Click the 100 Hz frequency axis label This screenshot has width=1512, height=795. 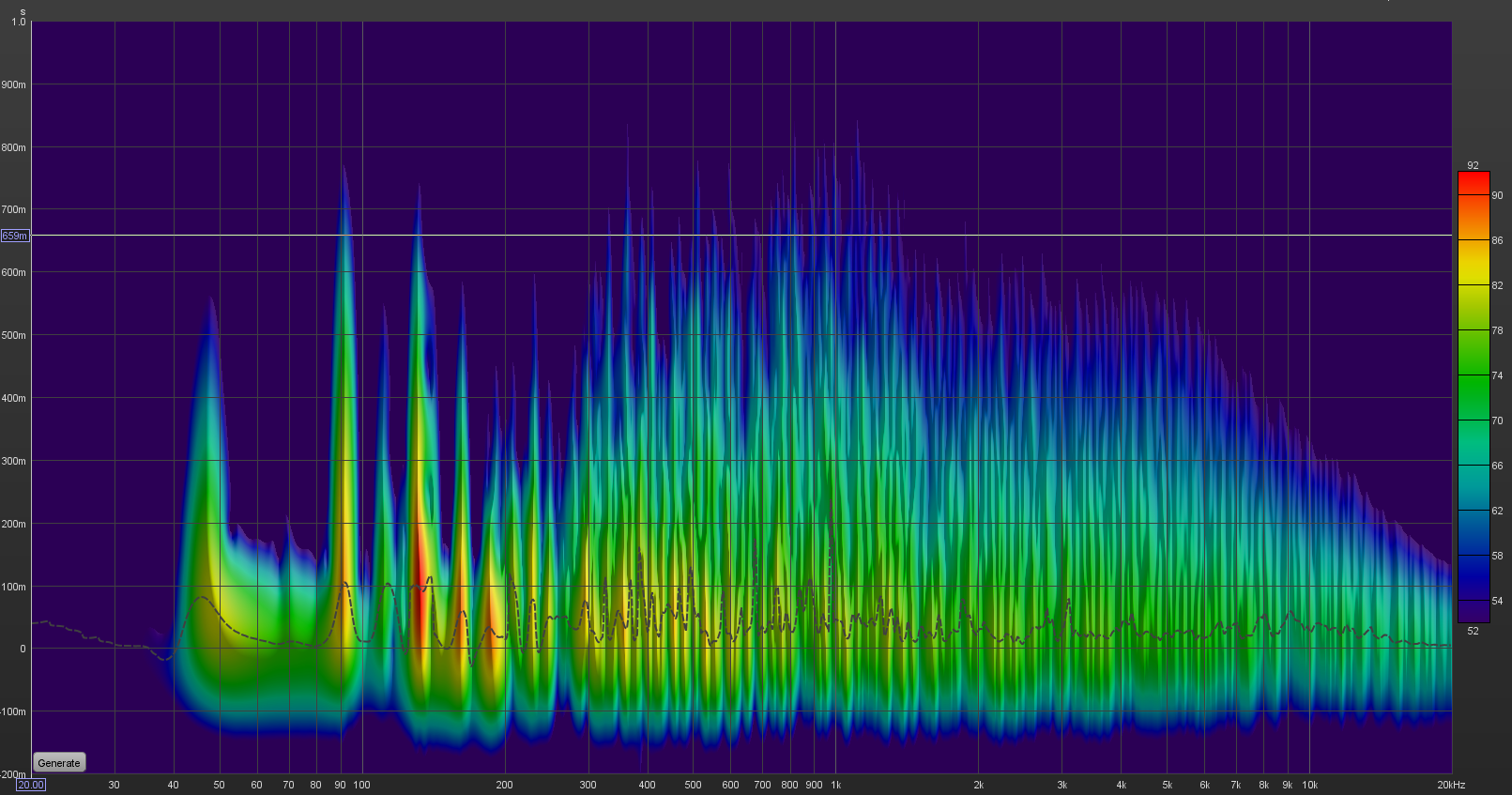pyautogui.click(x=361, y=785)
